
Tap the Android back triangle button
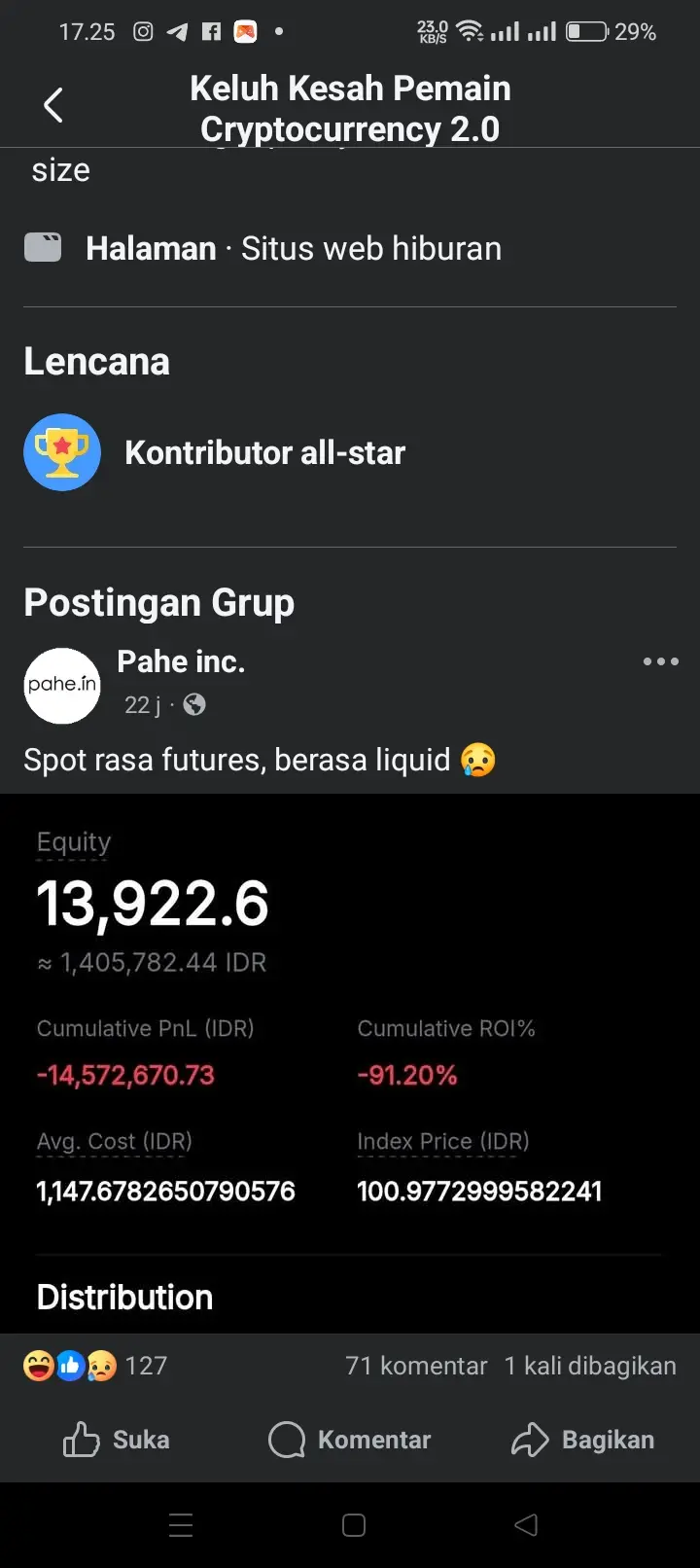526,1524
